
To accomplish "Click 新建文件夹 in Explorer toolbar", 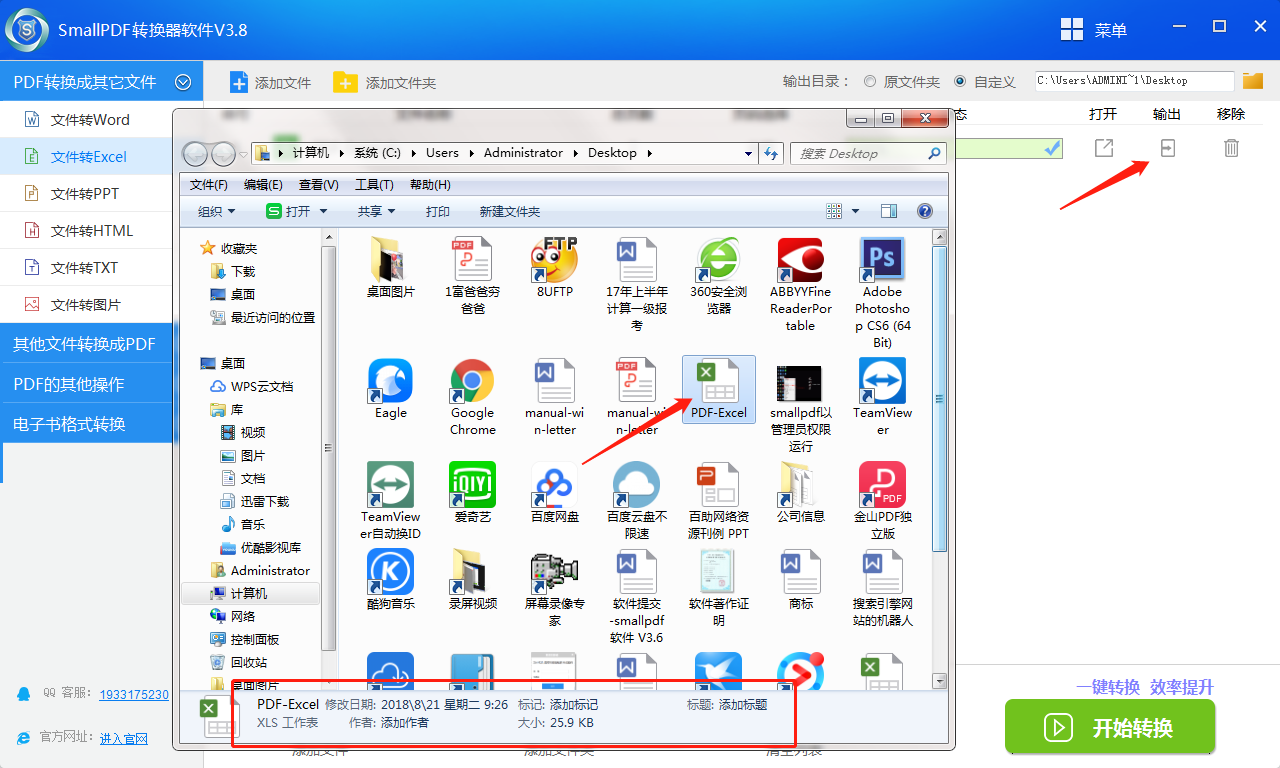I will pos(510,211).
